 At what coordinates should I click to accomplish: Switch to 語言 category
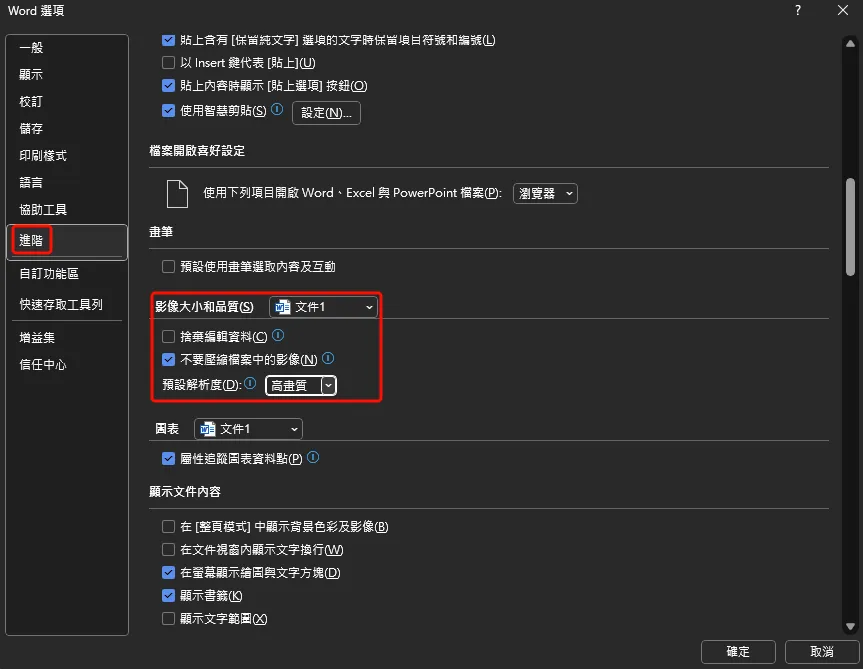pos(67,183)
